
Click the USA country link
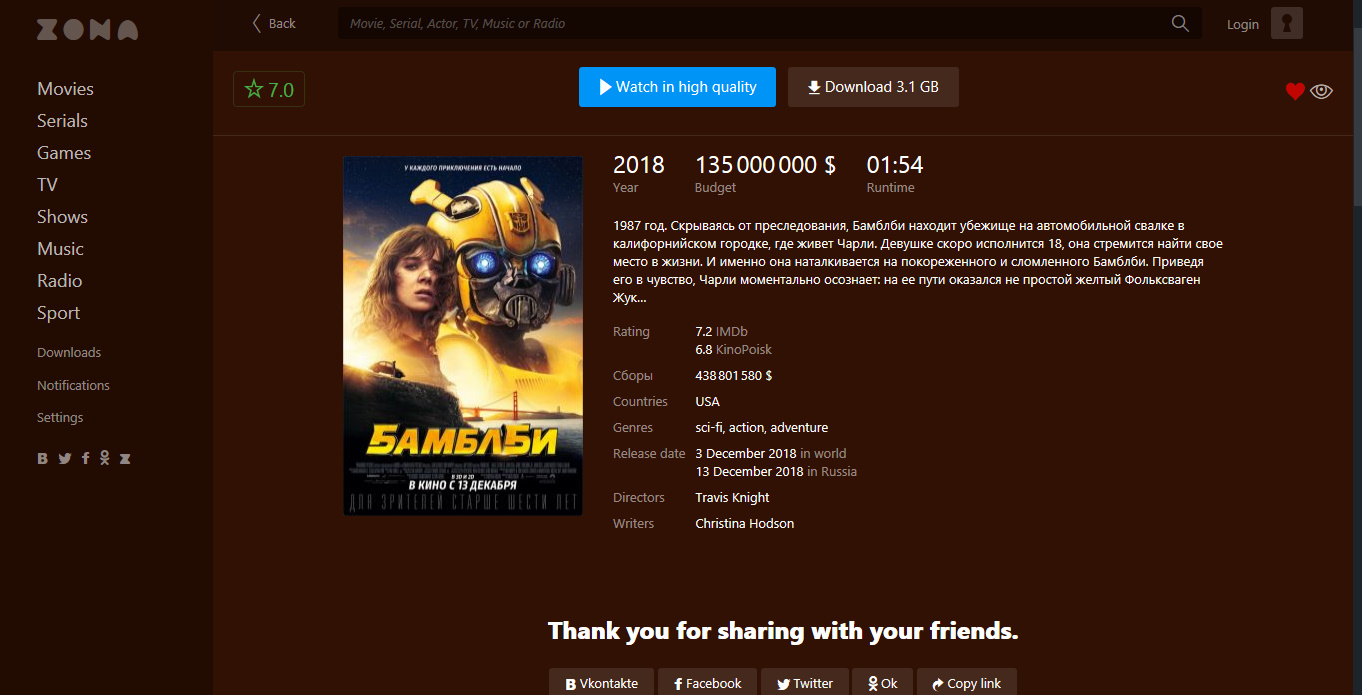click(707, 402)
